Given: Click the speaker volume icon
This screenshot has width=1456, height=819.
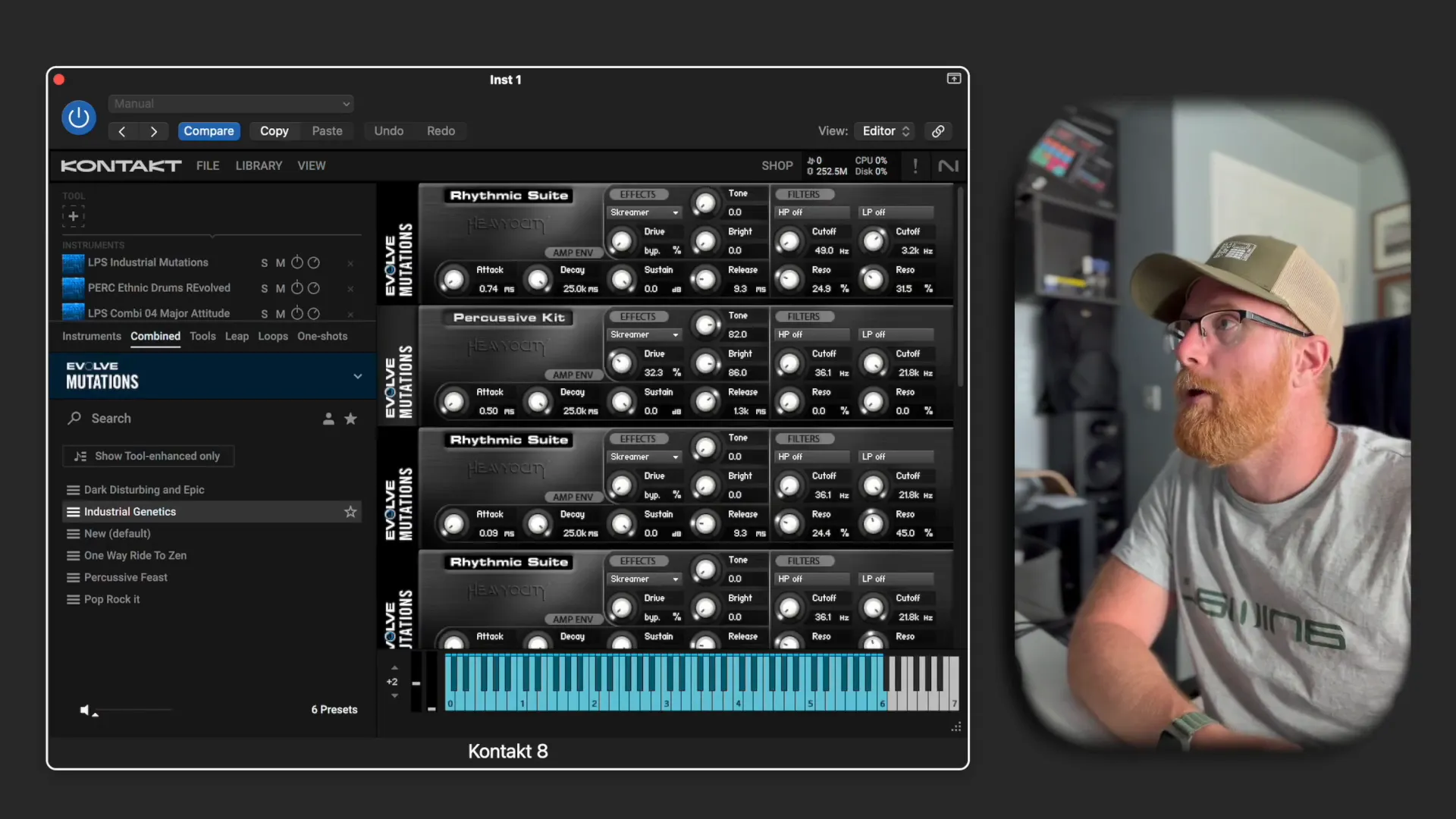Looking at the screenshot, I should pos(85,710).
